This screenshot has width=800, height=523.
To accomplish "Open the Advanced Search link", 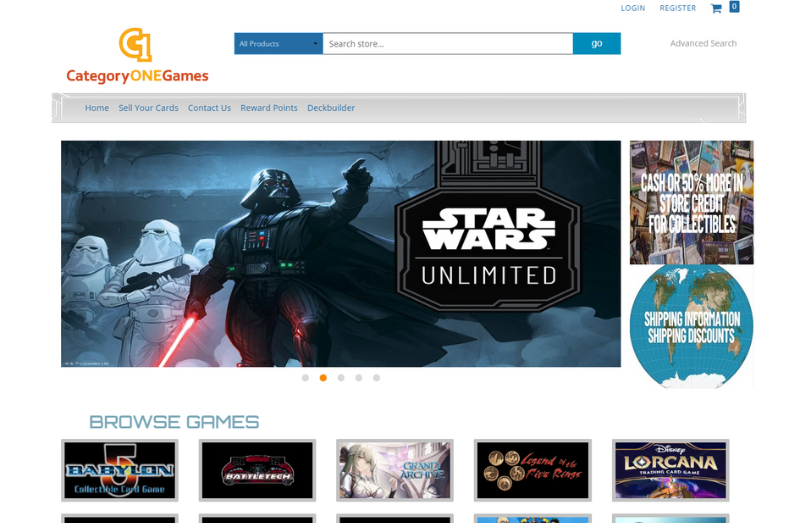I will click(x=703, y=43).
